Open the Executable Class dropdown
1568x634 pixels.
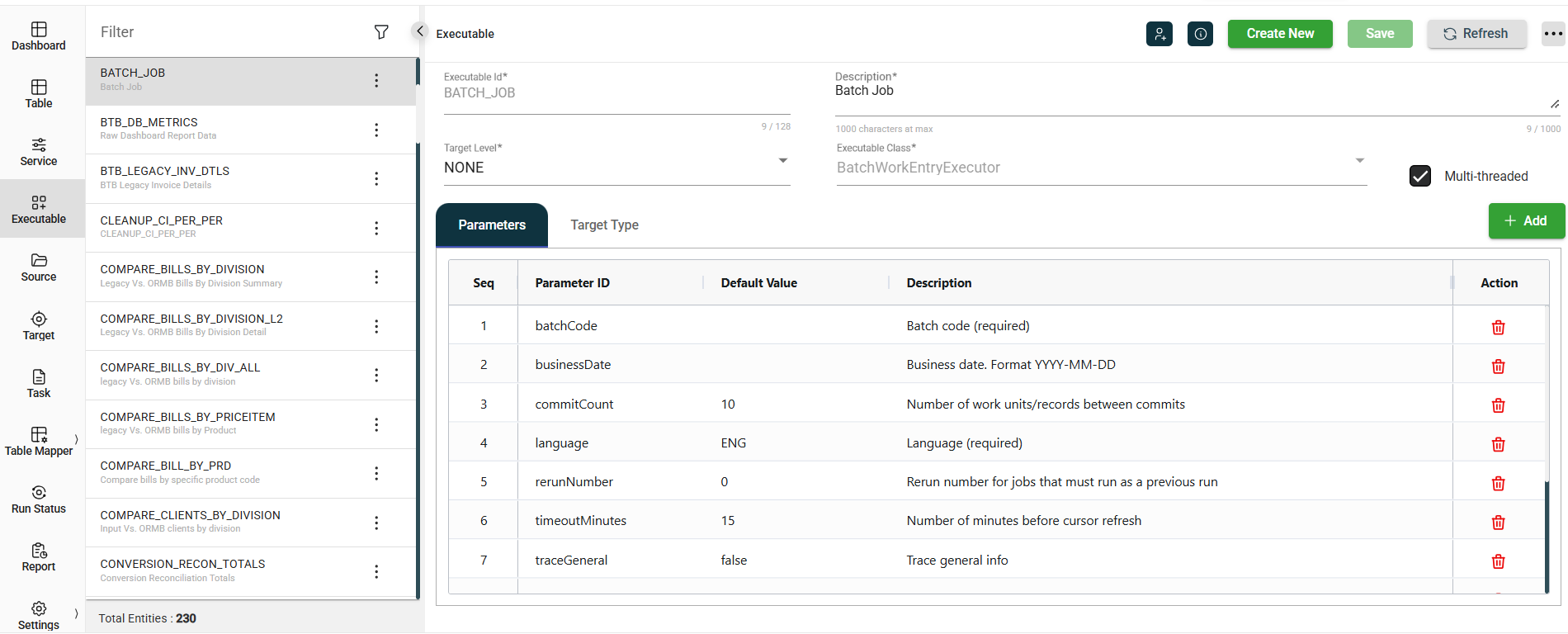point(1359,161)
